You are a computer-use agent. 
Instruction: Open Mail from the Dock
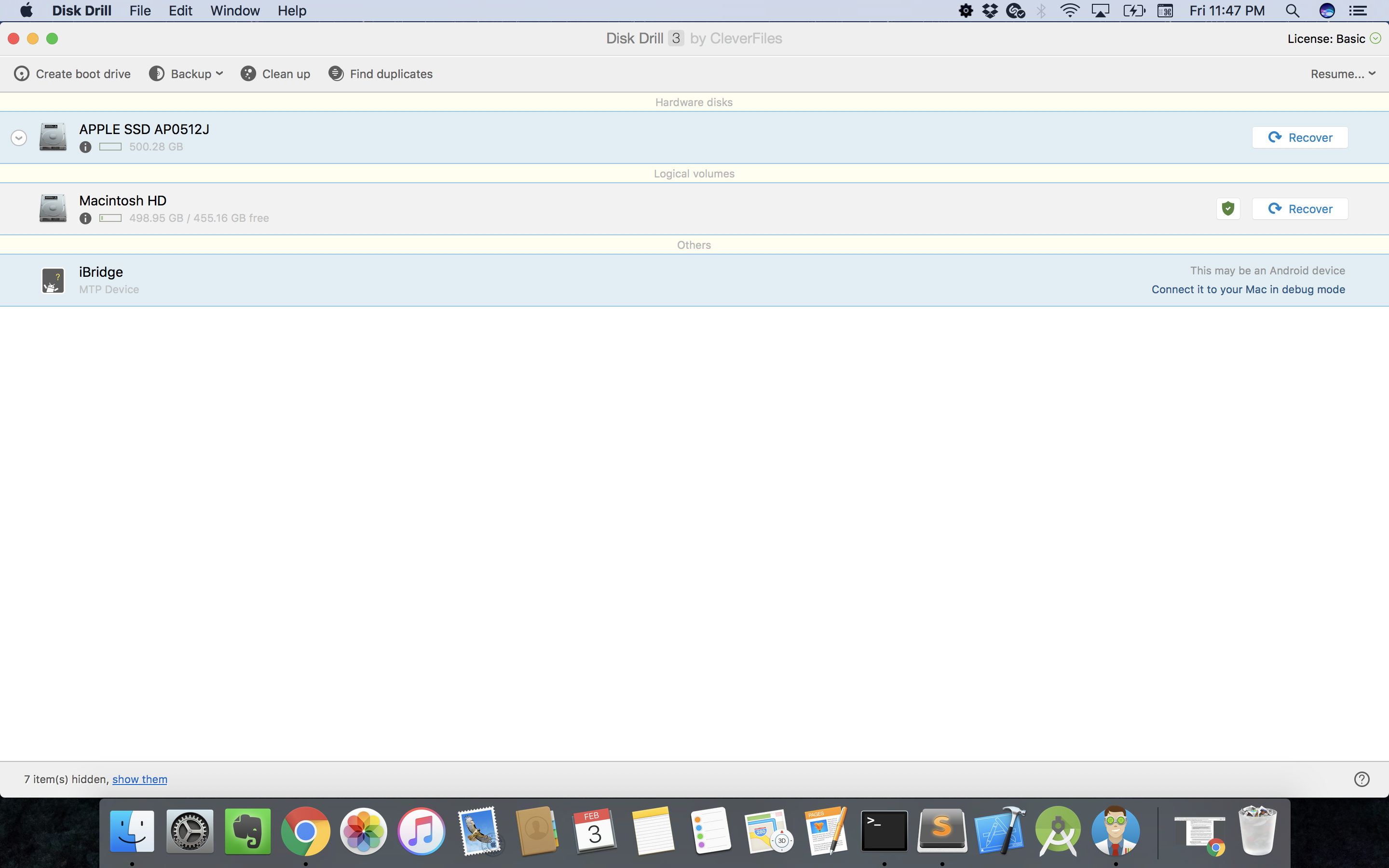click(x=479, y=831)
